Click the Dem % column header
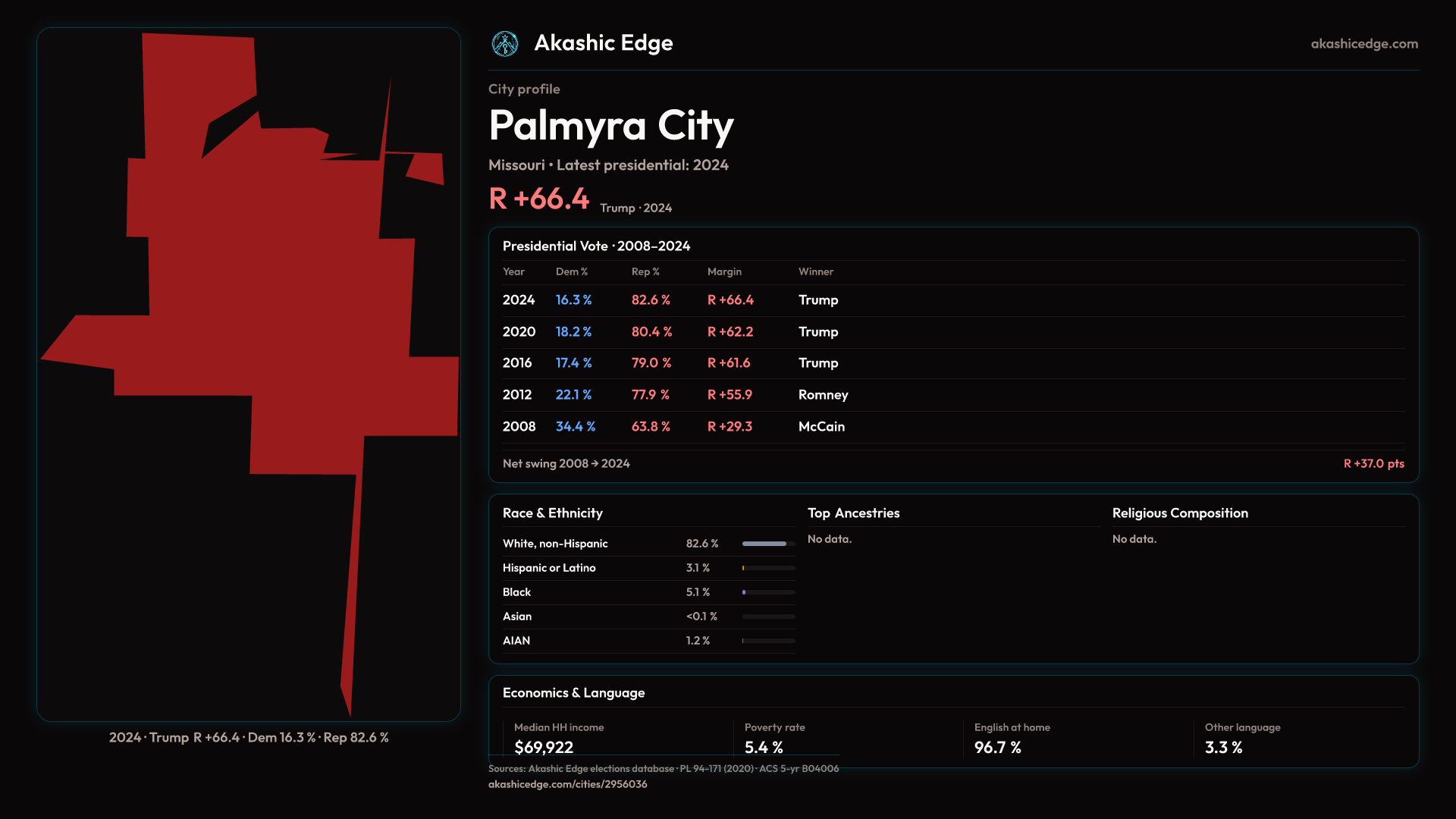 pyautogui.click(x=571, y=271)
